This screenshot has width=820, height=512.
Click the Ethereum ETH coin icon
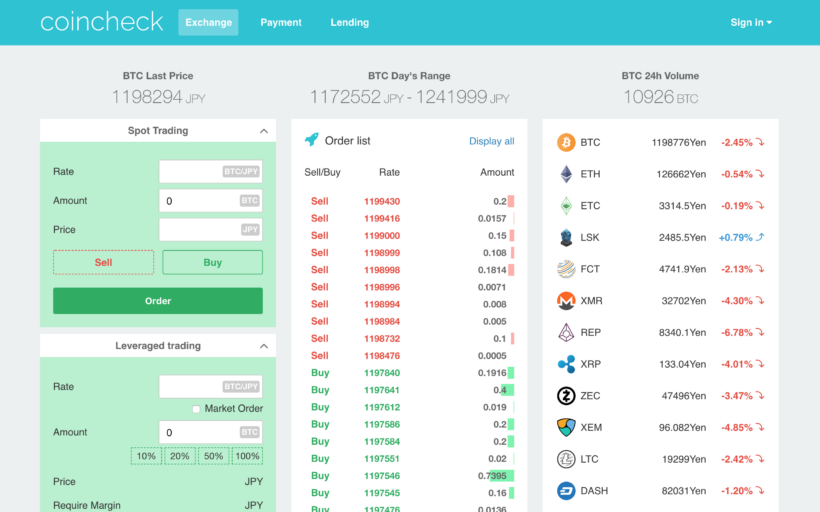(566, 174)
